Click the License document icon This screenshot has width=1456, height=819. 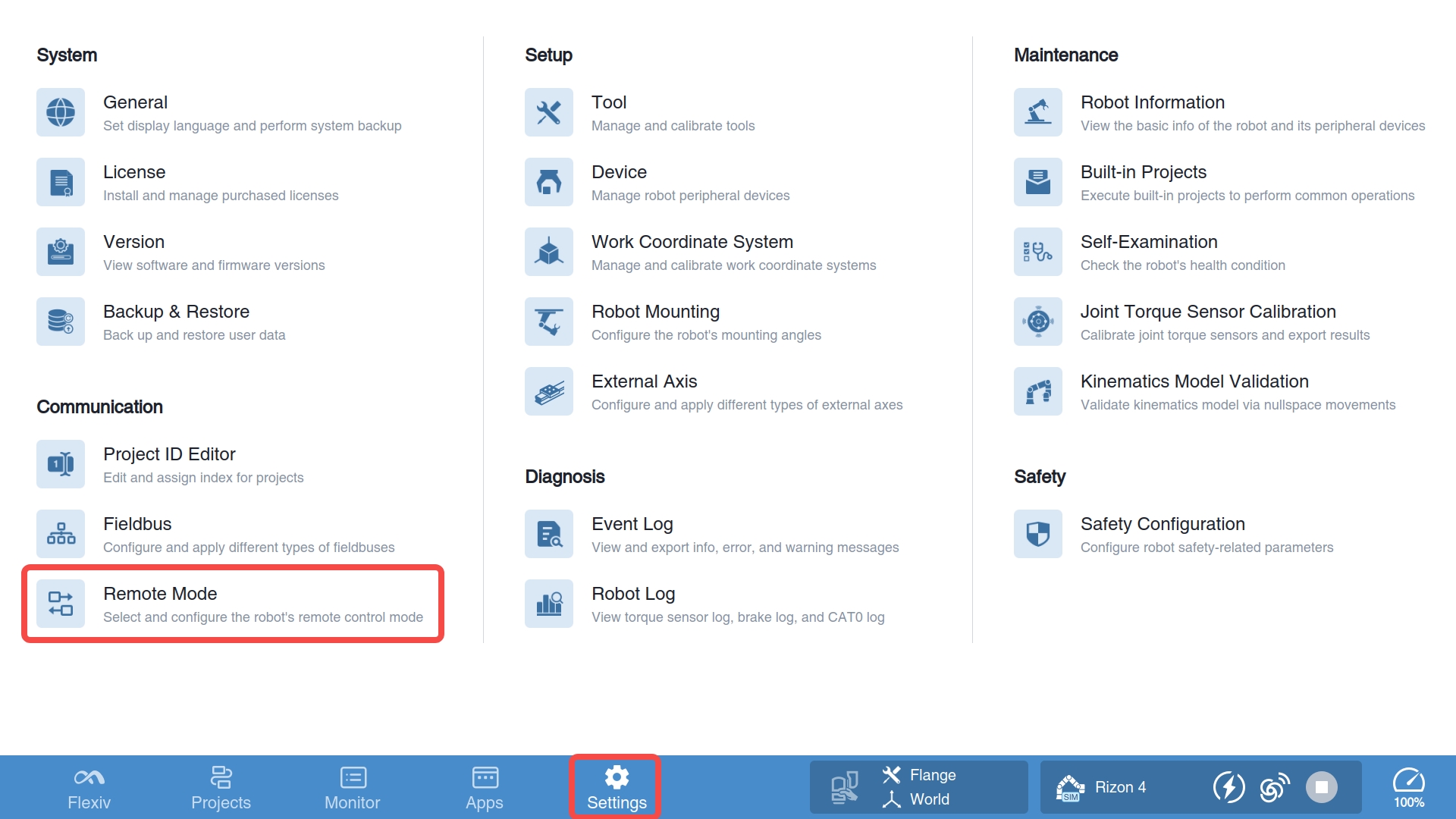click(x=61, y=182)
